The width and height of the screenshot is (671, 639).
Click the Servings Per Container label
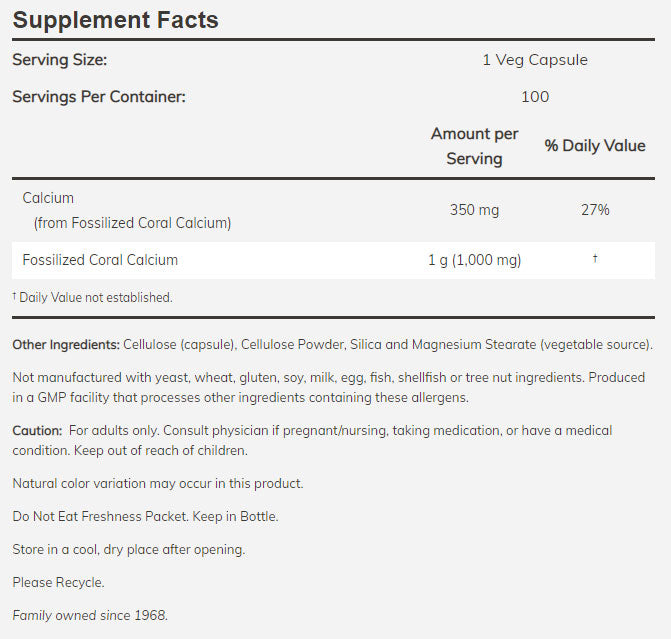click(x=99, y=97)
